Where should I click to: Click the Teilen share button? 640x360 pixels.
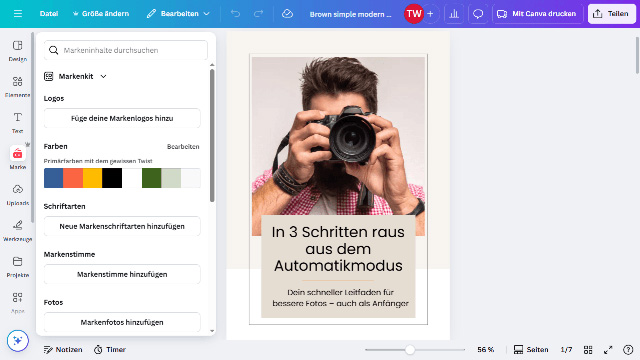coord(611,13)
